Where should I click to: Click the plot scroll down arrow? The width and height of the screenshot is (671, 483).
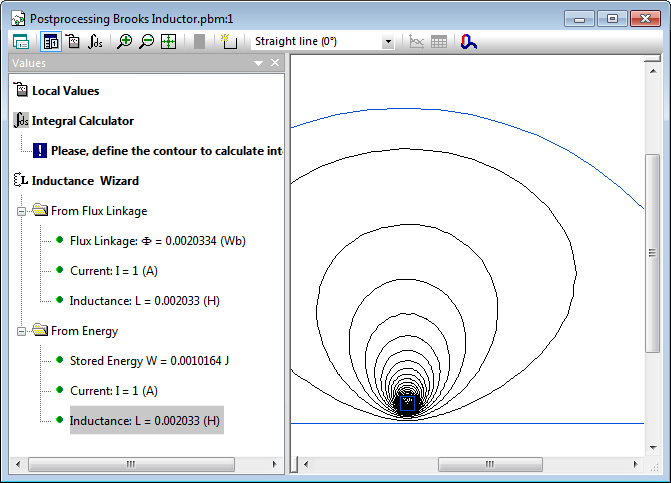pyautogui.click(x=653, y=448)
